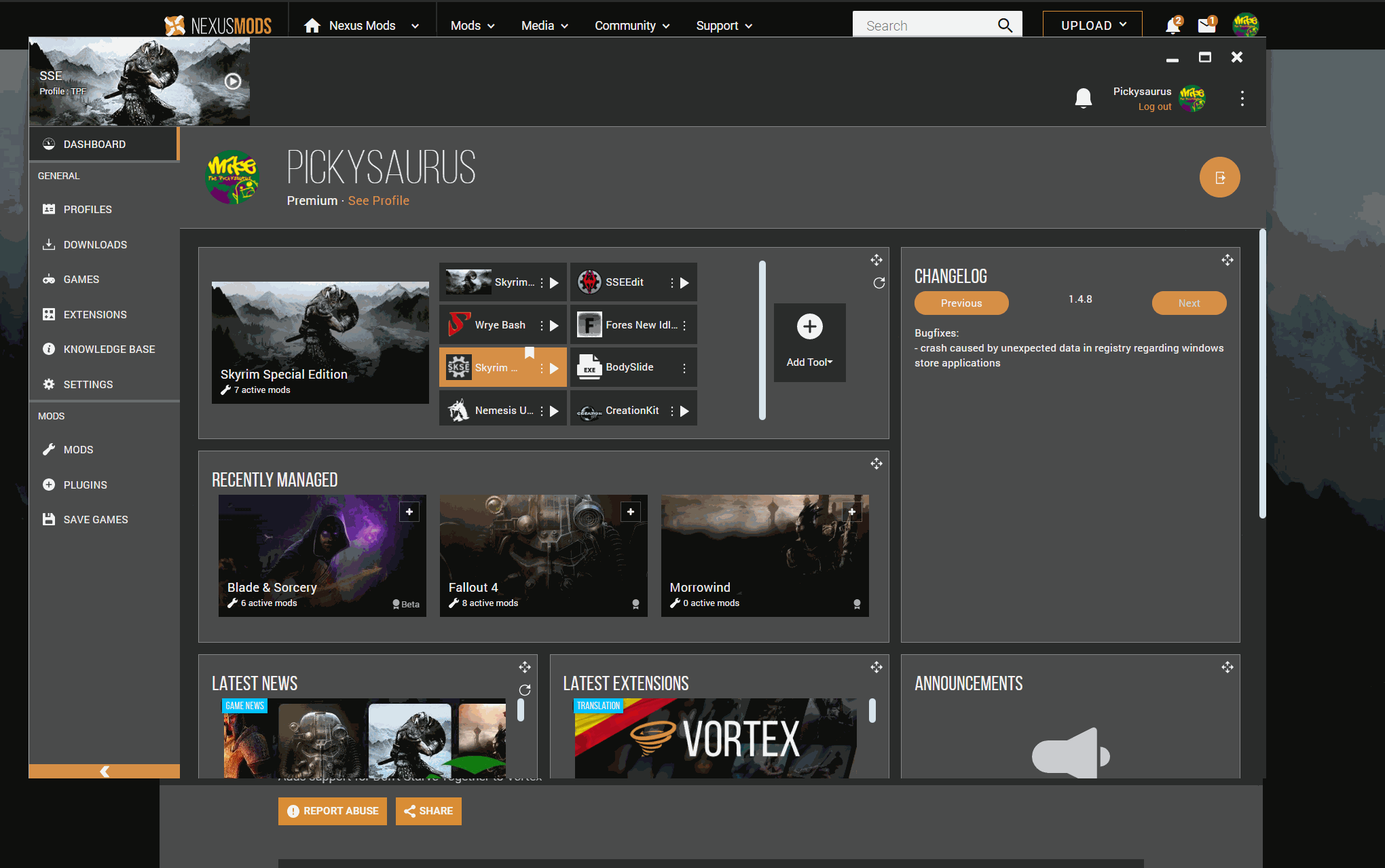
Task: Click the Vortex notification bell
Action: 1084,98
